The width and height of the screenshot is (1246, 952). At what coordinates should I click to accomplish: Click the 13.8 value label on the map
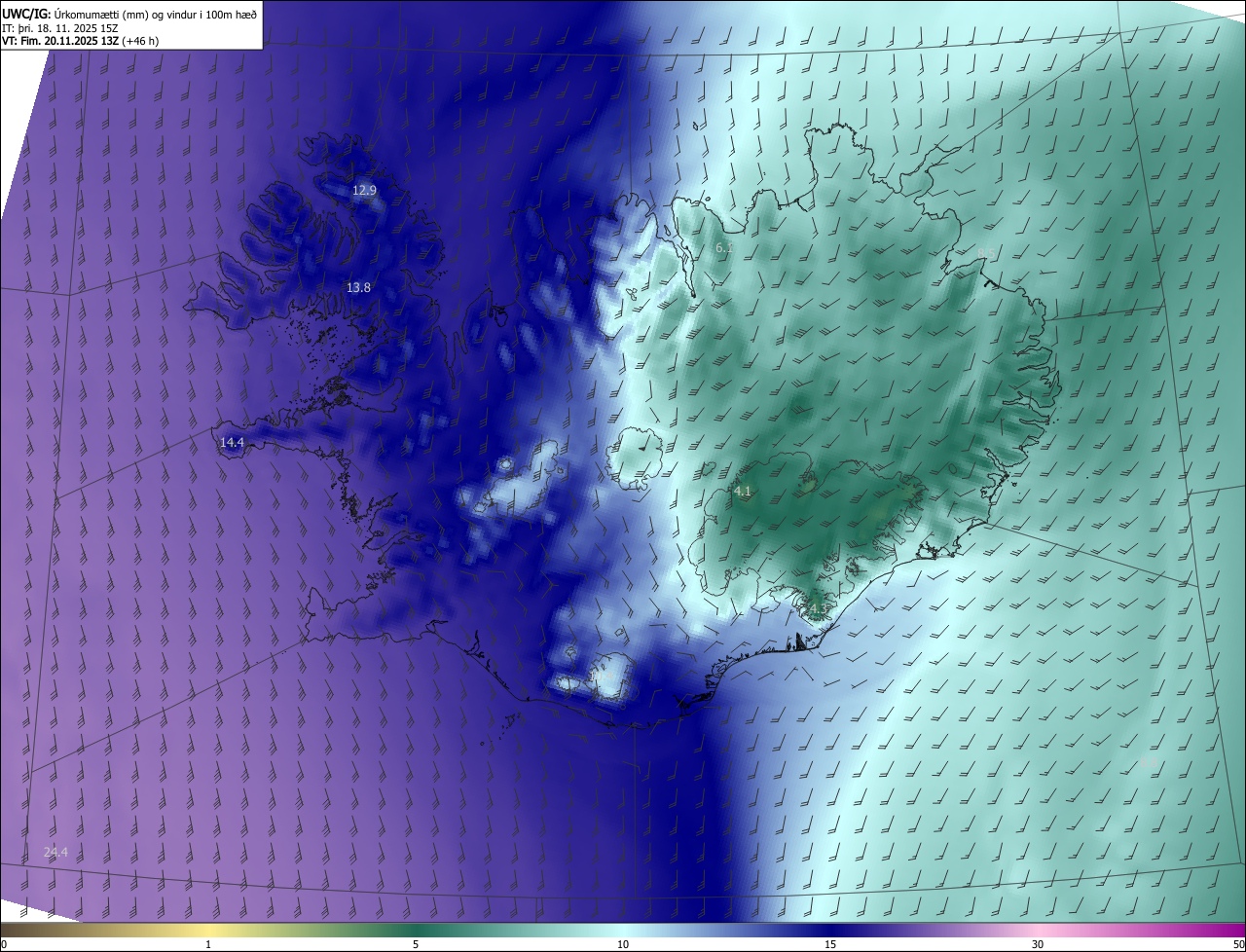pos(358,287)
